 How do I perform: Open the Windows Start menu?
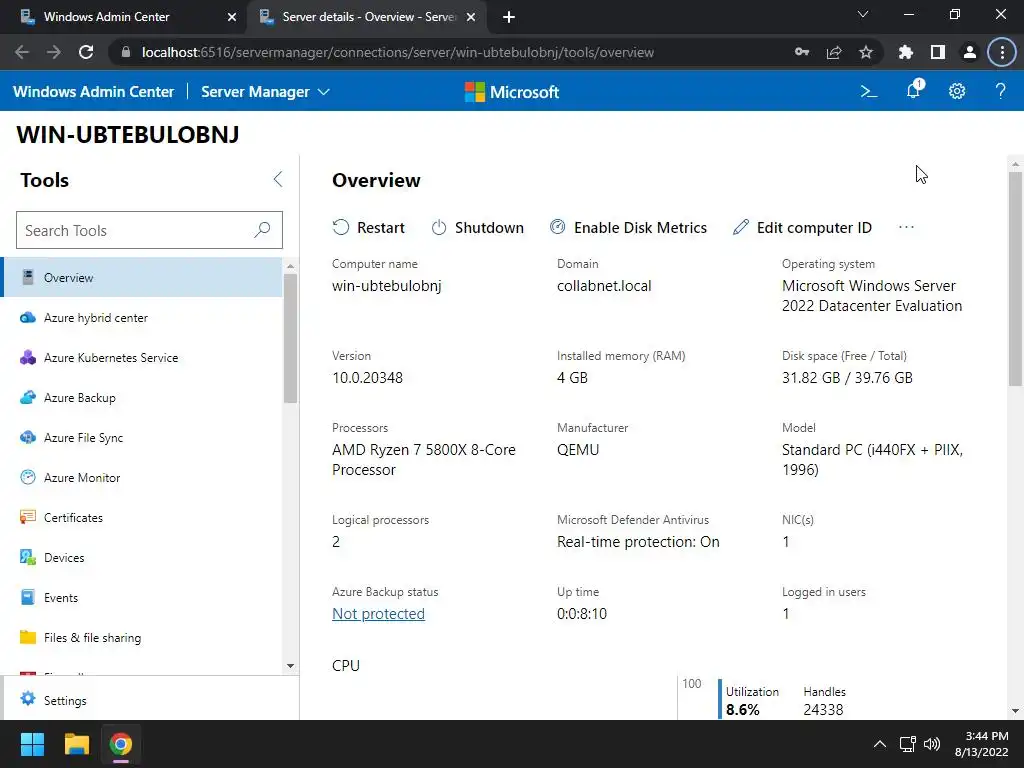(x=32, y=744)
